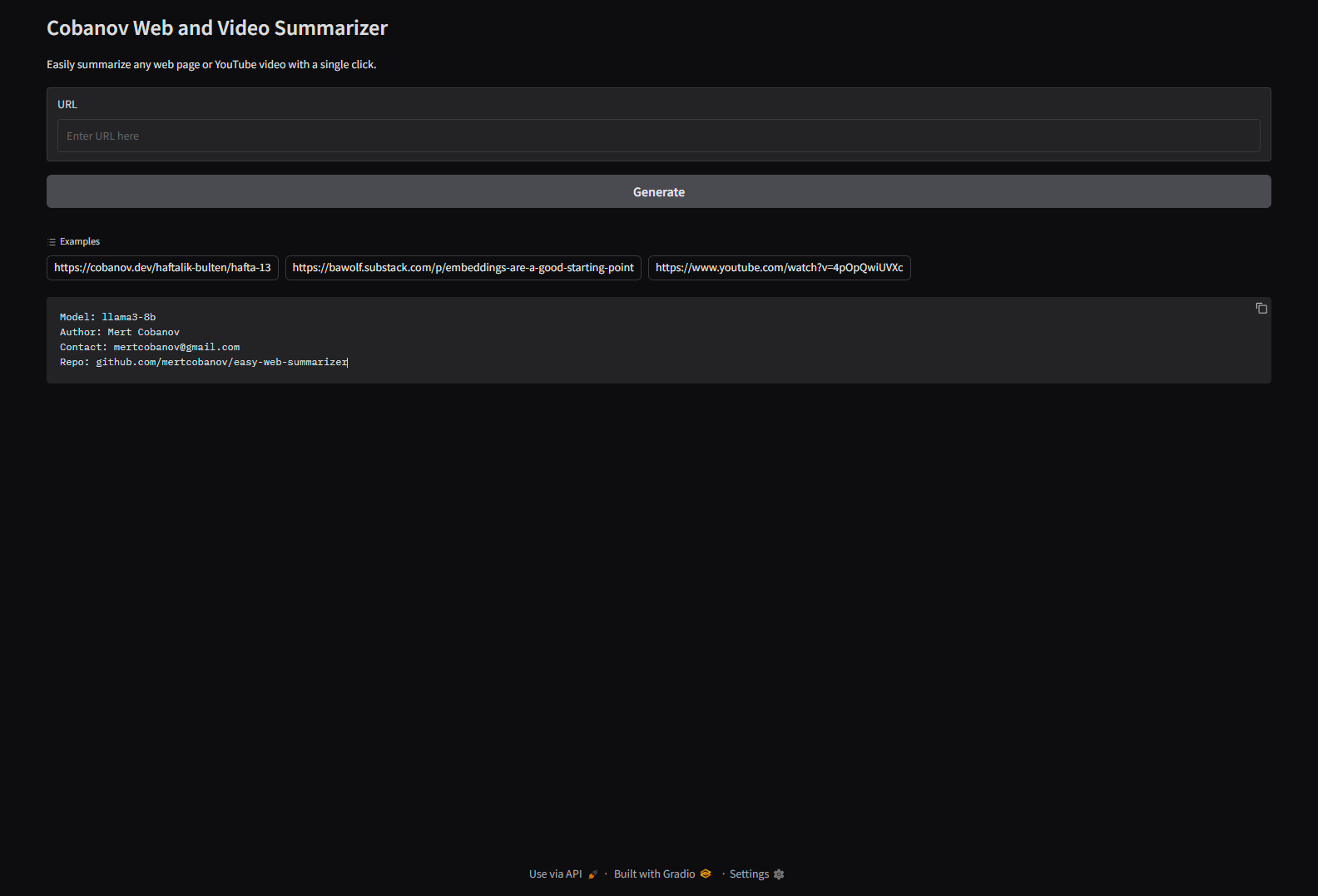Click the Examples list icon

point(52,242)
